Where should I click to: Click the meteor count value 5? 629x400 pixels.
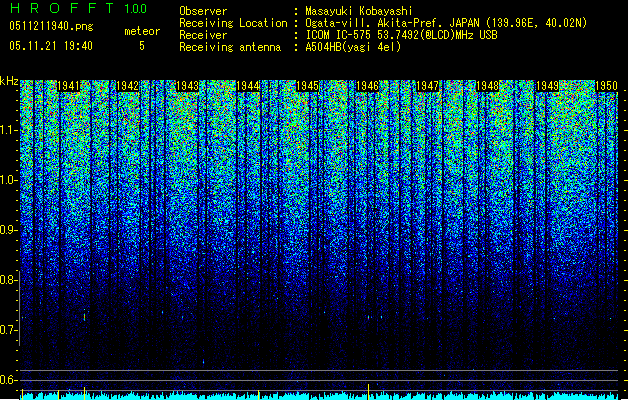pos(142,46)
